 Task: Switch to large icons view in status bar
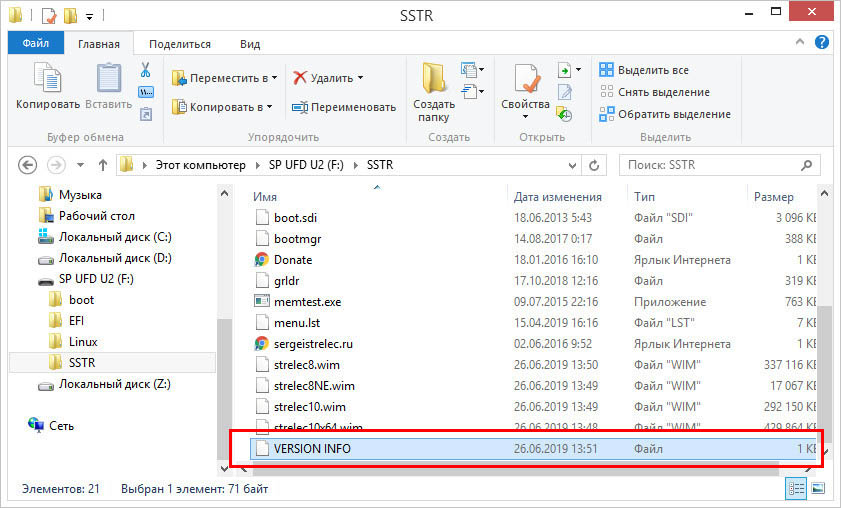(x=818, y=489)
